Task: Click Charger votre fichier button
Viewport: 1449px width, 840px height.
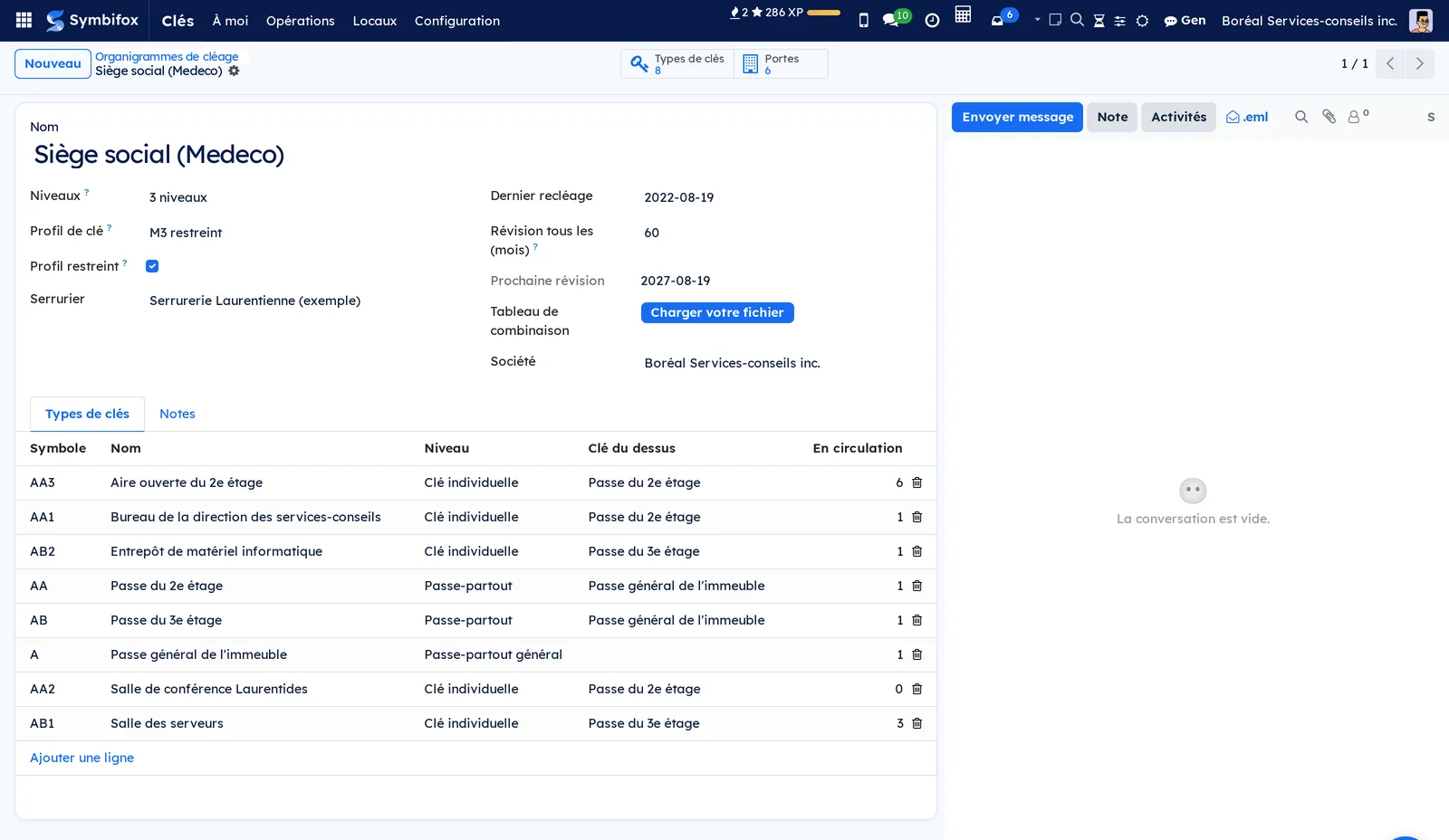Action: (x=717, y=312)
